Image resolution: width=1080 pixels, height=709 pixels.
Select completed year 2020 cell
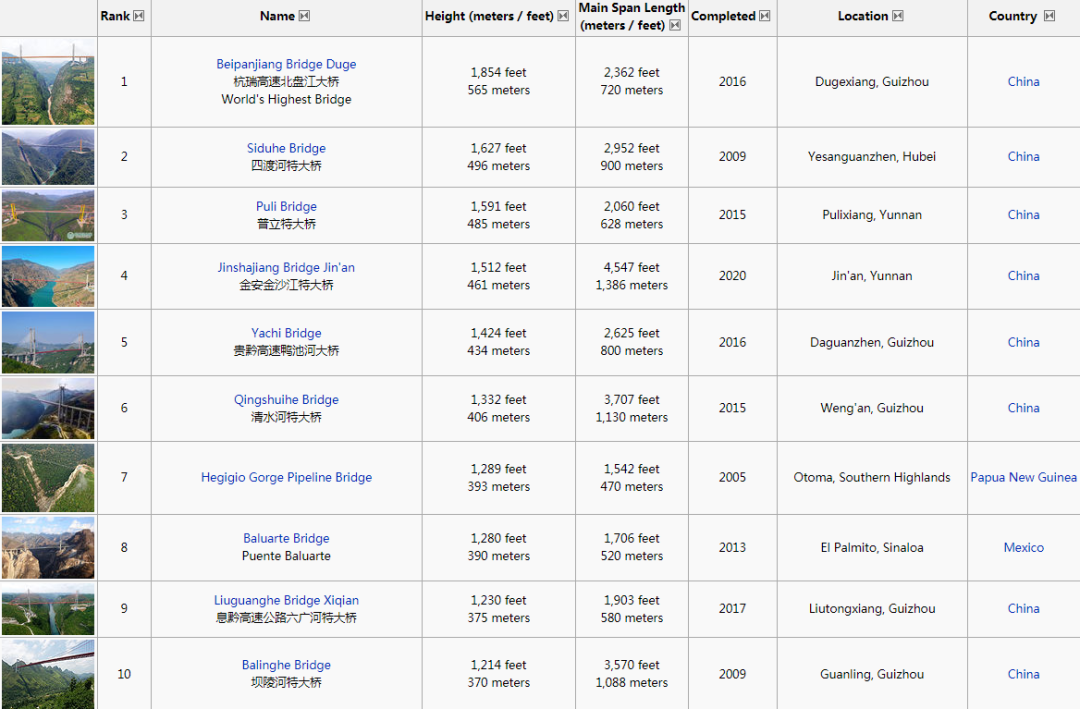732,276
